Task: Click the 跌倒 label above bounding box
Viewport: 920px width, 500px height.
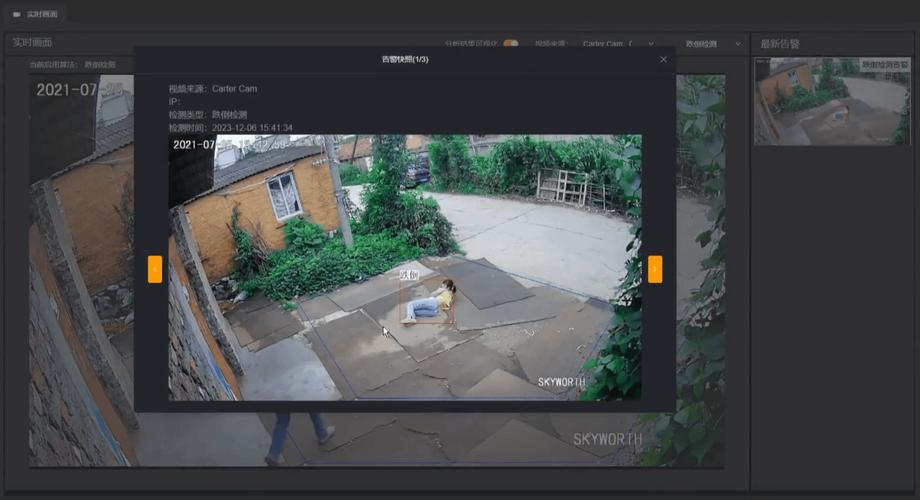Action: point(409,274)
